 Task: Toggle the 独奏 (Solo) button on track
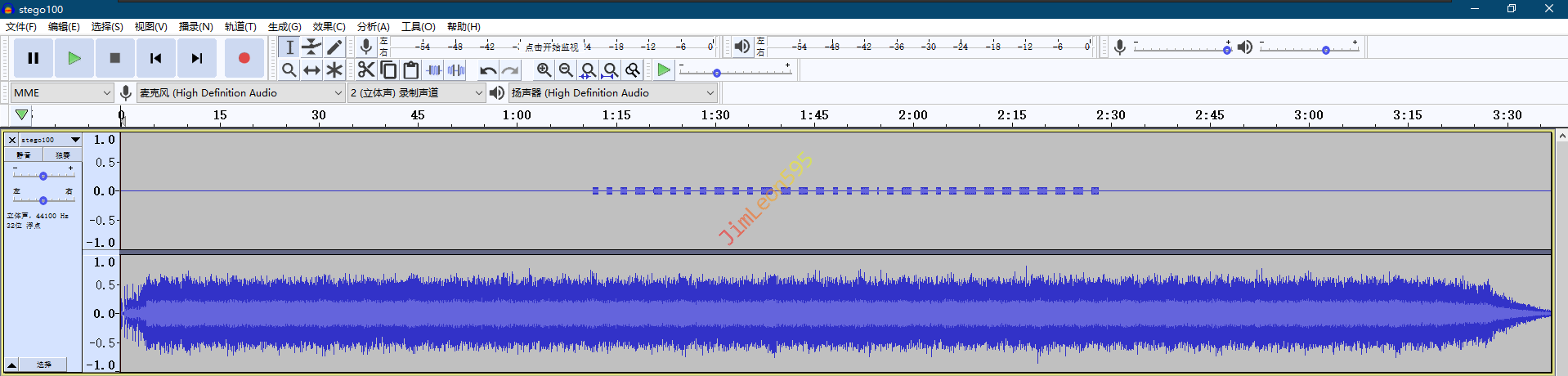coord(63,154)
